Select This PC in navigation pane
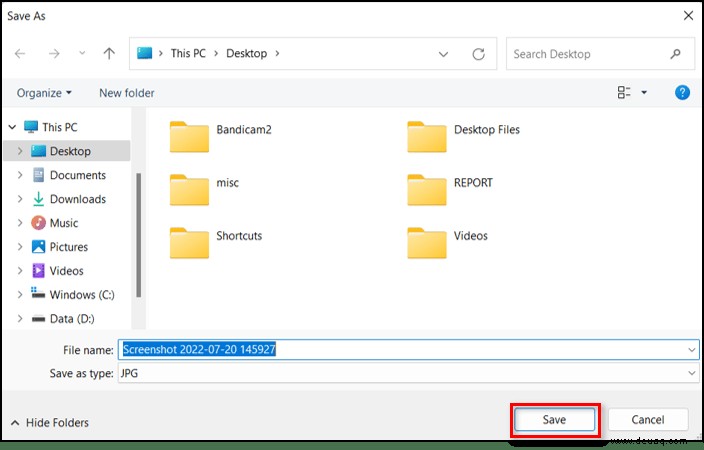704x450 pixels. (60, 127)
